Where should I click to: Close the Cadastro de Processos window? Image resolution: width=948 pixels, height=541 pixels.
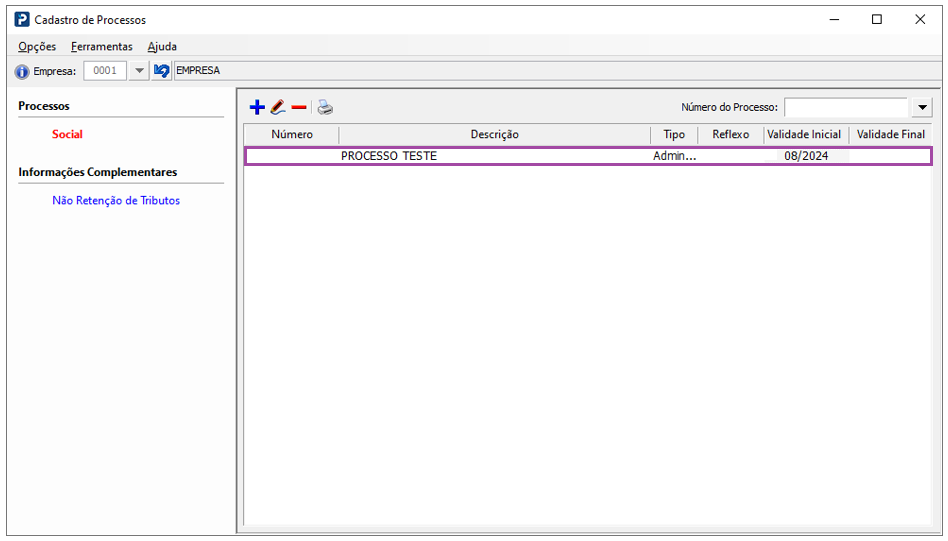(920, 19)
